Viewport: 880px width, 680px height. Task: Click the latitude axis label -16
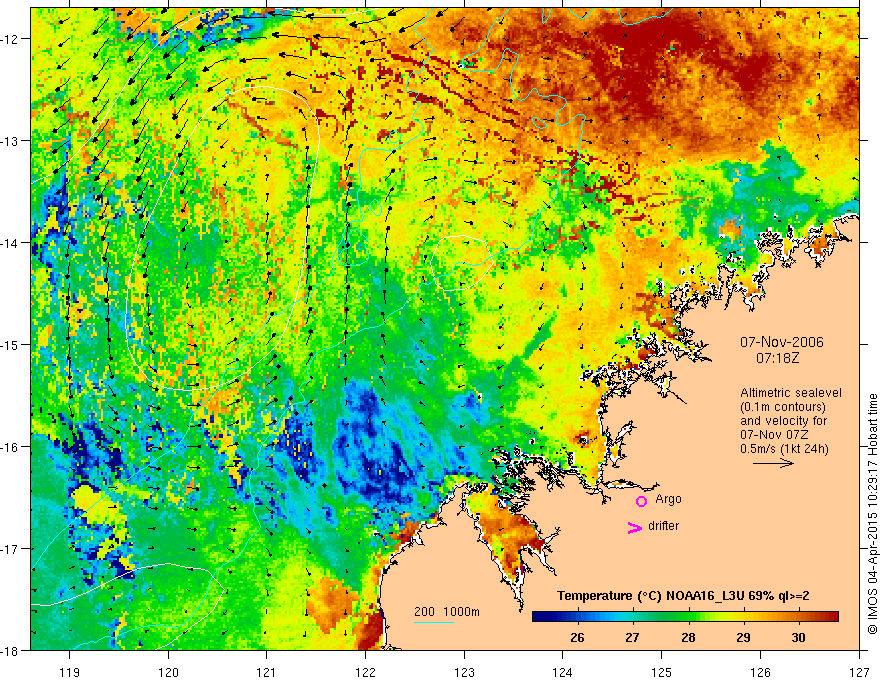click(11, 447)
